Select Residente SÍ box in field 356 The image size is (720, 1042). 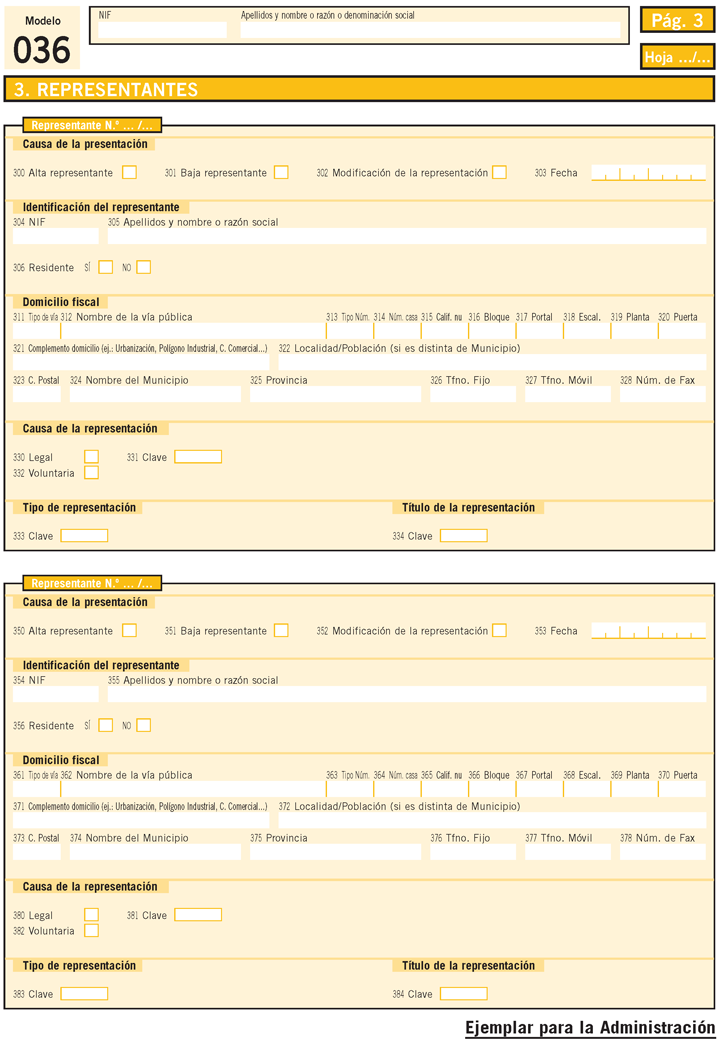tap(106, 725)
